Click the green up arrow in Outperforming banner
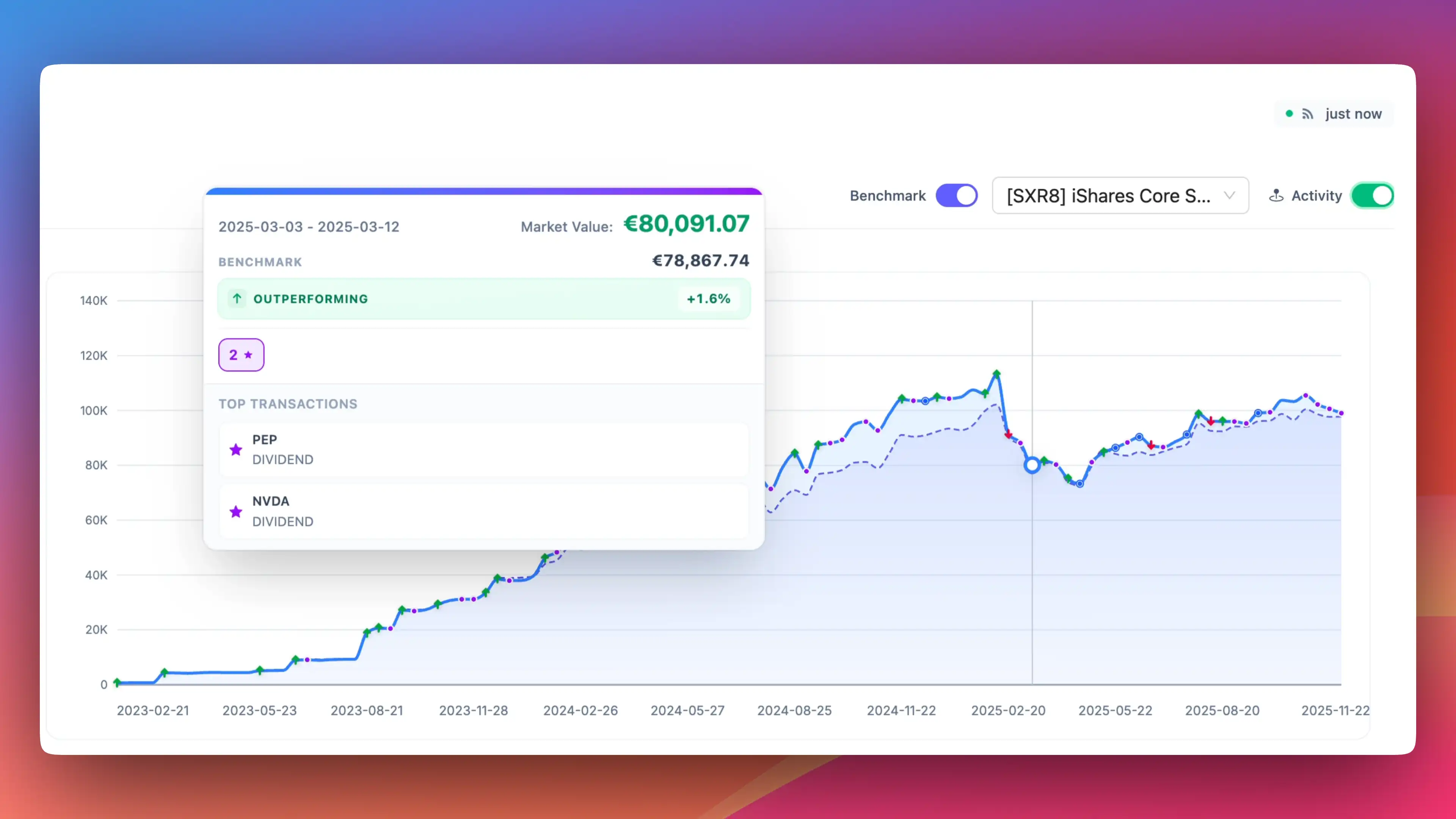Screen dimensions: 1456x819 coord(237,298)
